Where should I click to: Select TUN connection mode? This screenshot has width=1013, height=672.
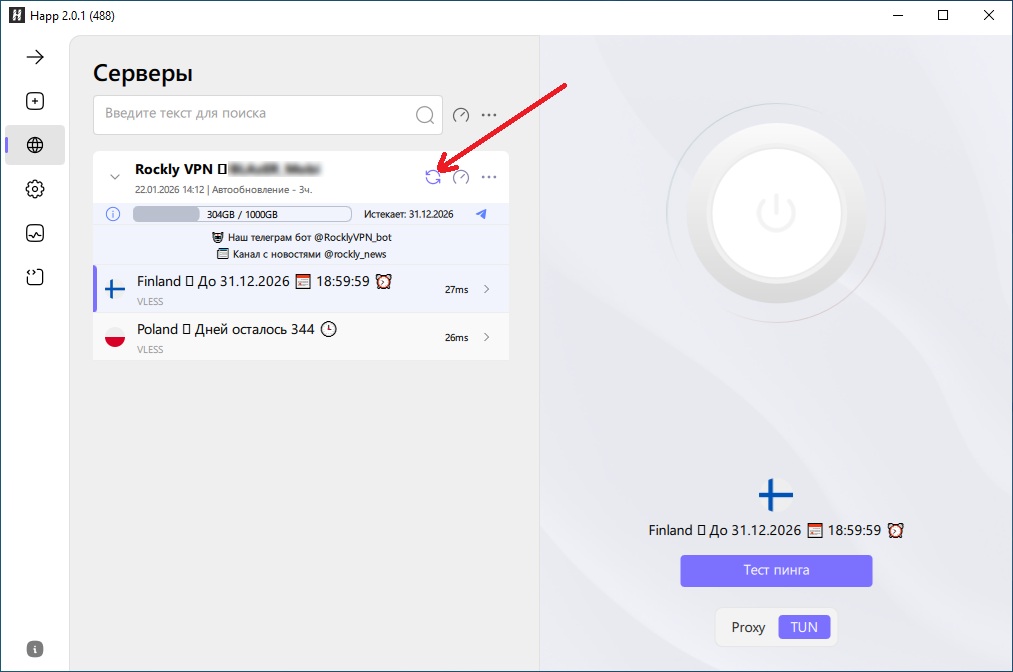point(804,627)
